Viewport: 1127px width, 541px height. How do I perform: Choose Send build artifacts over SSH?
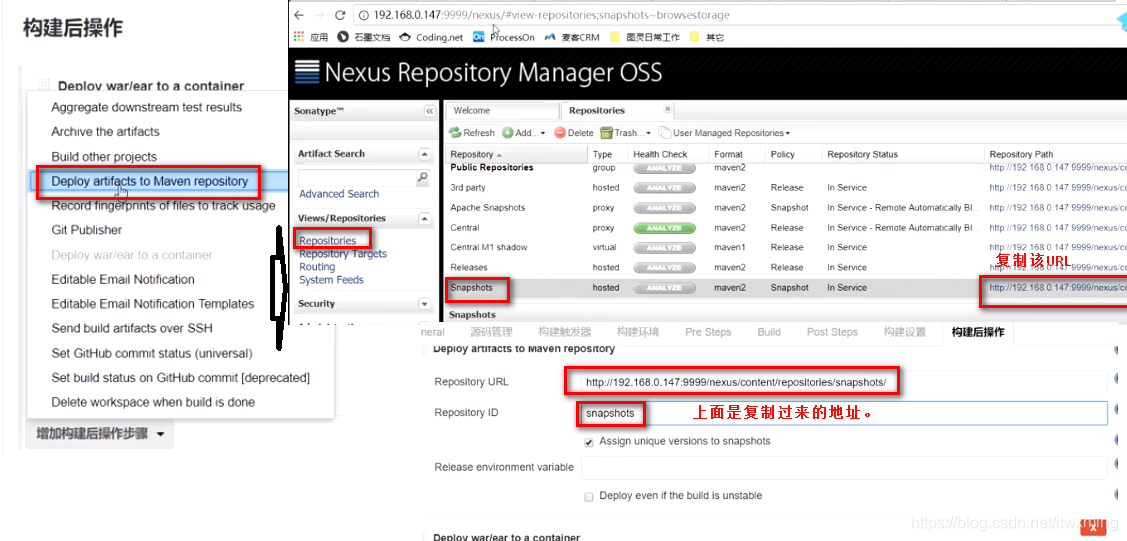tap(132, 328)
